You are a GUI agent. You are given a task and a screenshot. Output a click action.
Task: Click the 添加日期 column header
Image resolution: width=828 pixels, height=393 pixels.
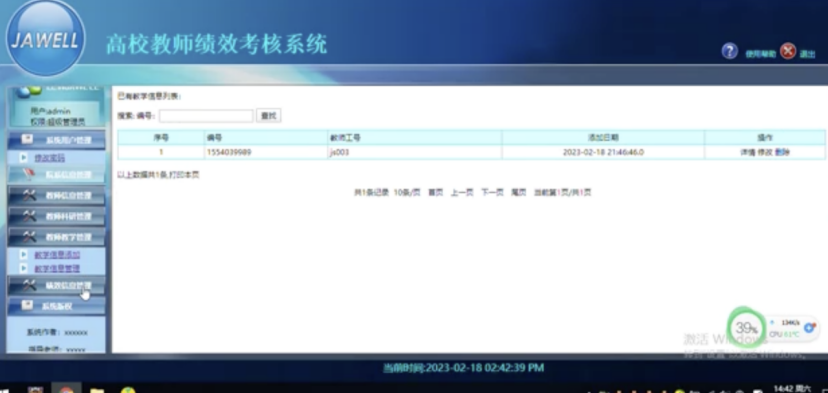[603, 137]
